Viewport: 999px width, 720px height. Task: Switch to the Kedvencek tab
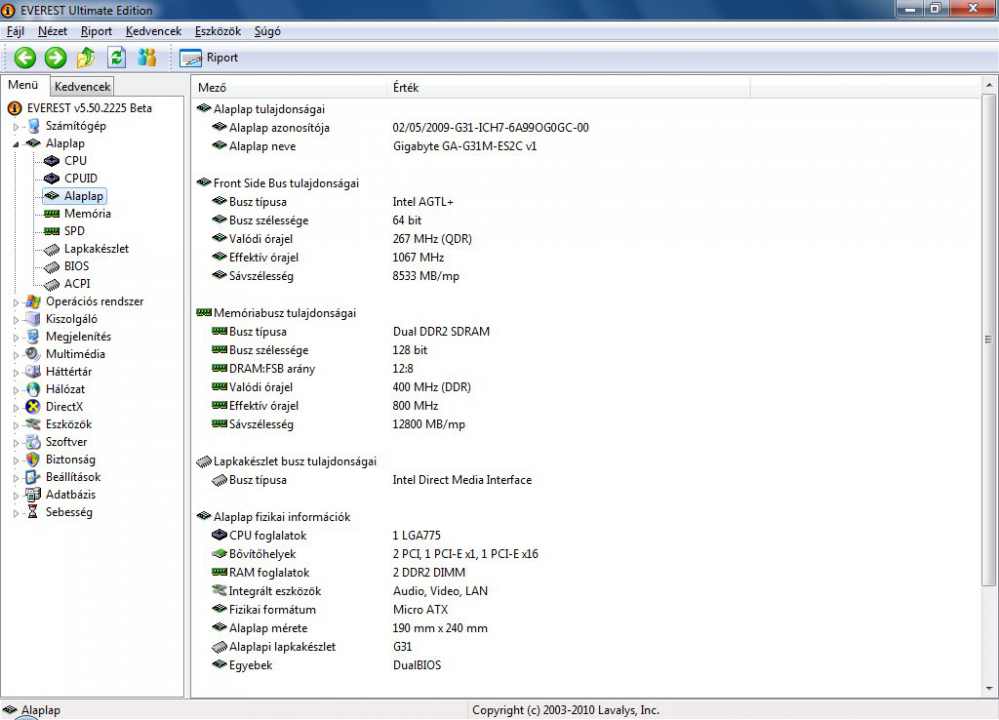click(82, 86)
